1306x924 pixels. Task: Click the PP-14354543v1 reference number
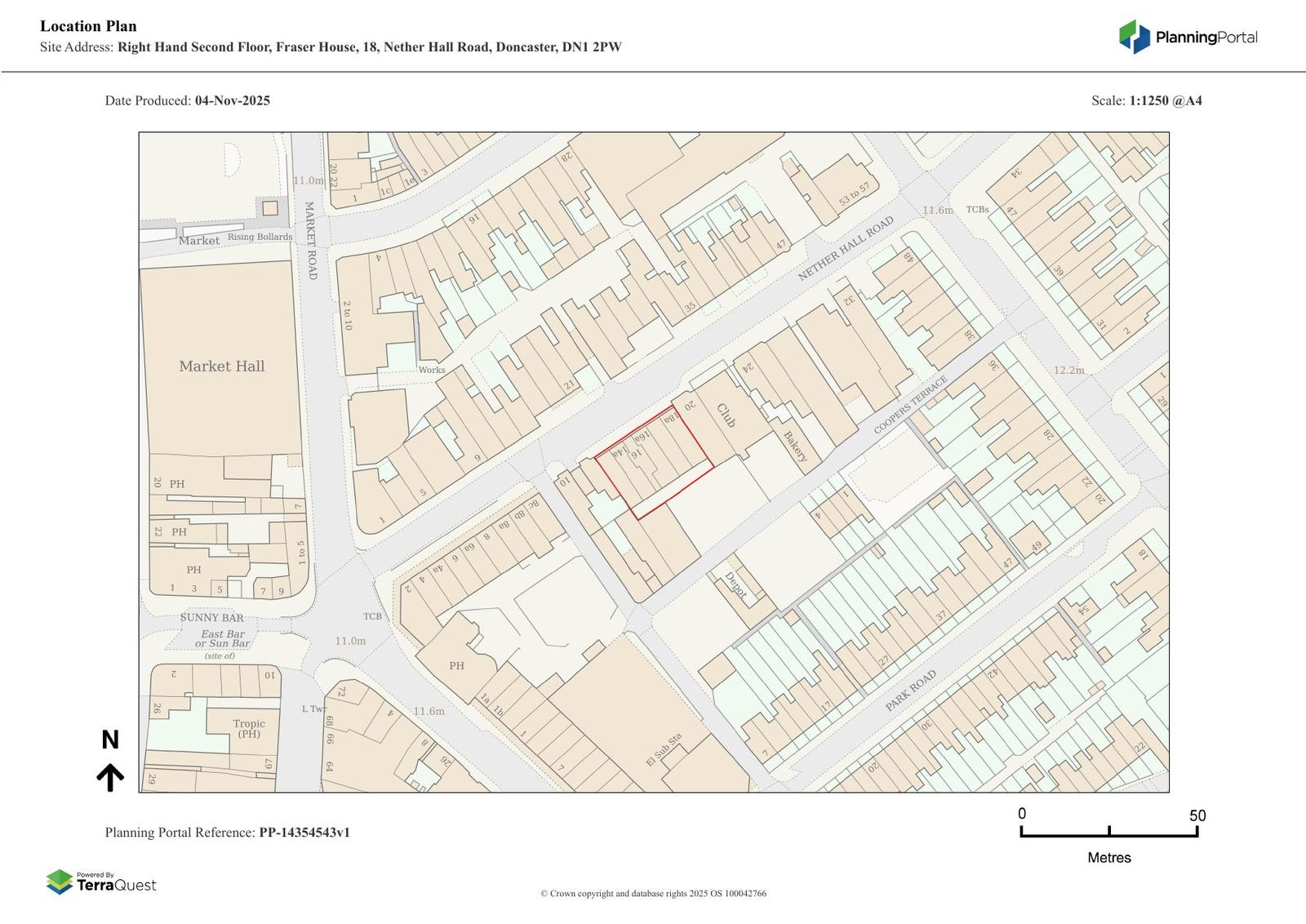304,833
